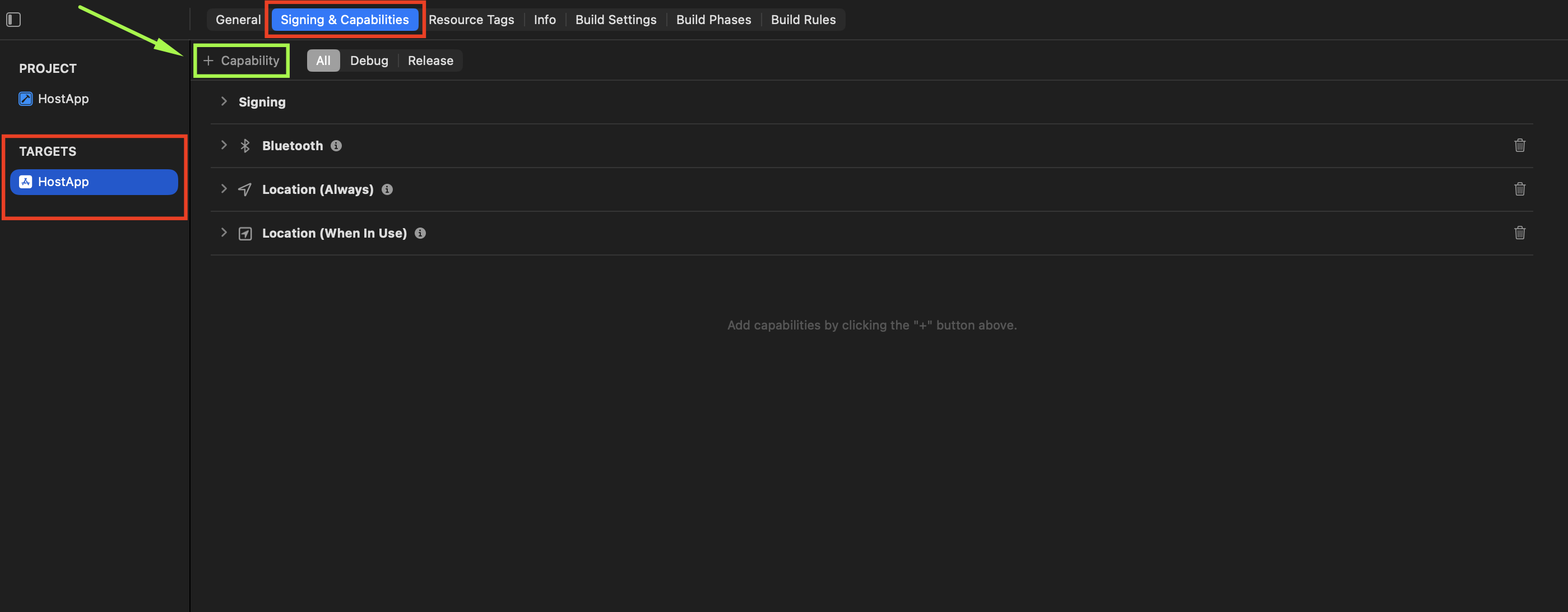Click the HostApp project file icon
This screenshot has height=612, width=1568.
click(x=26, y=99)
